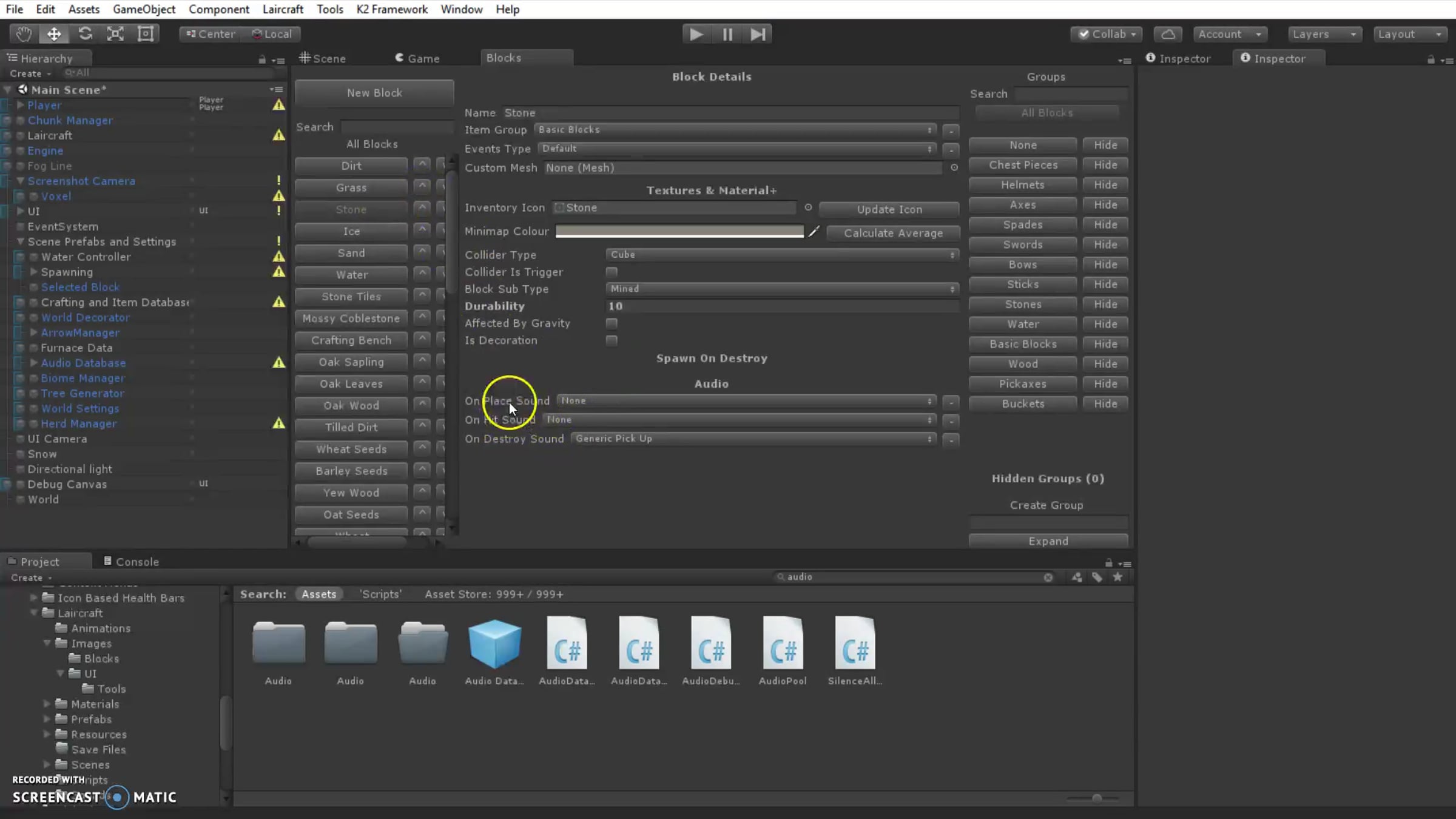Click the Step frame button
1456x819 pixels.
point(758,34)
